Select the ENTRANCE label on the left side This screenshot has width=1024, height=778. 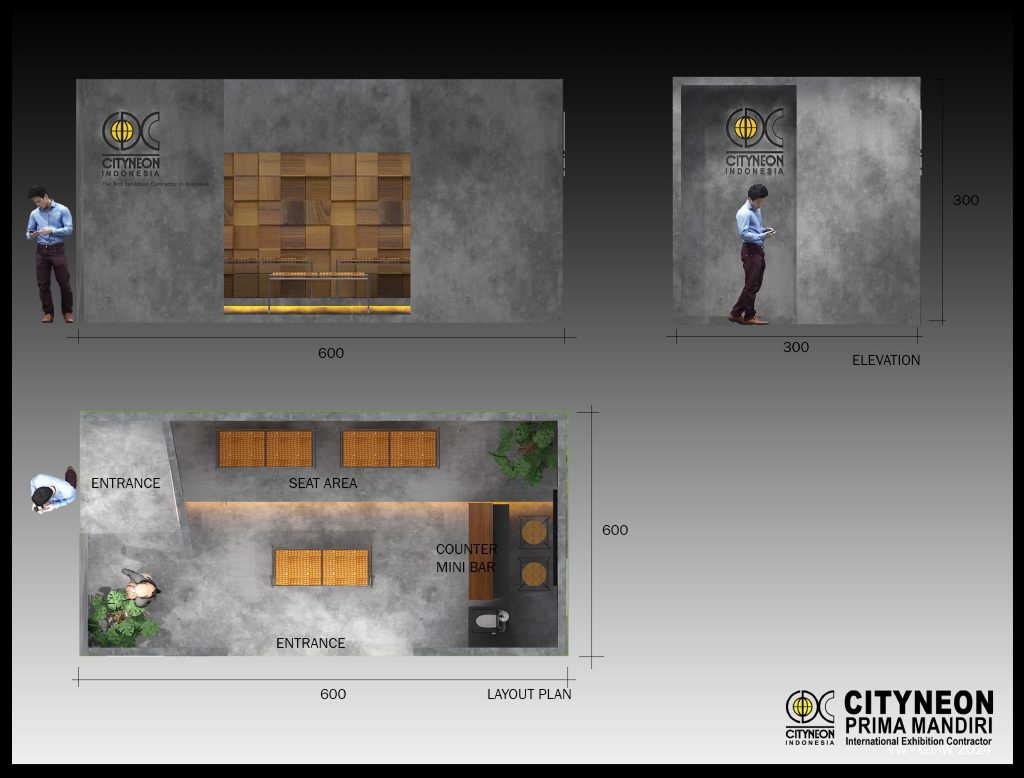125,483
